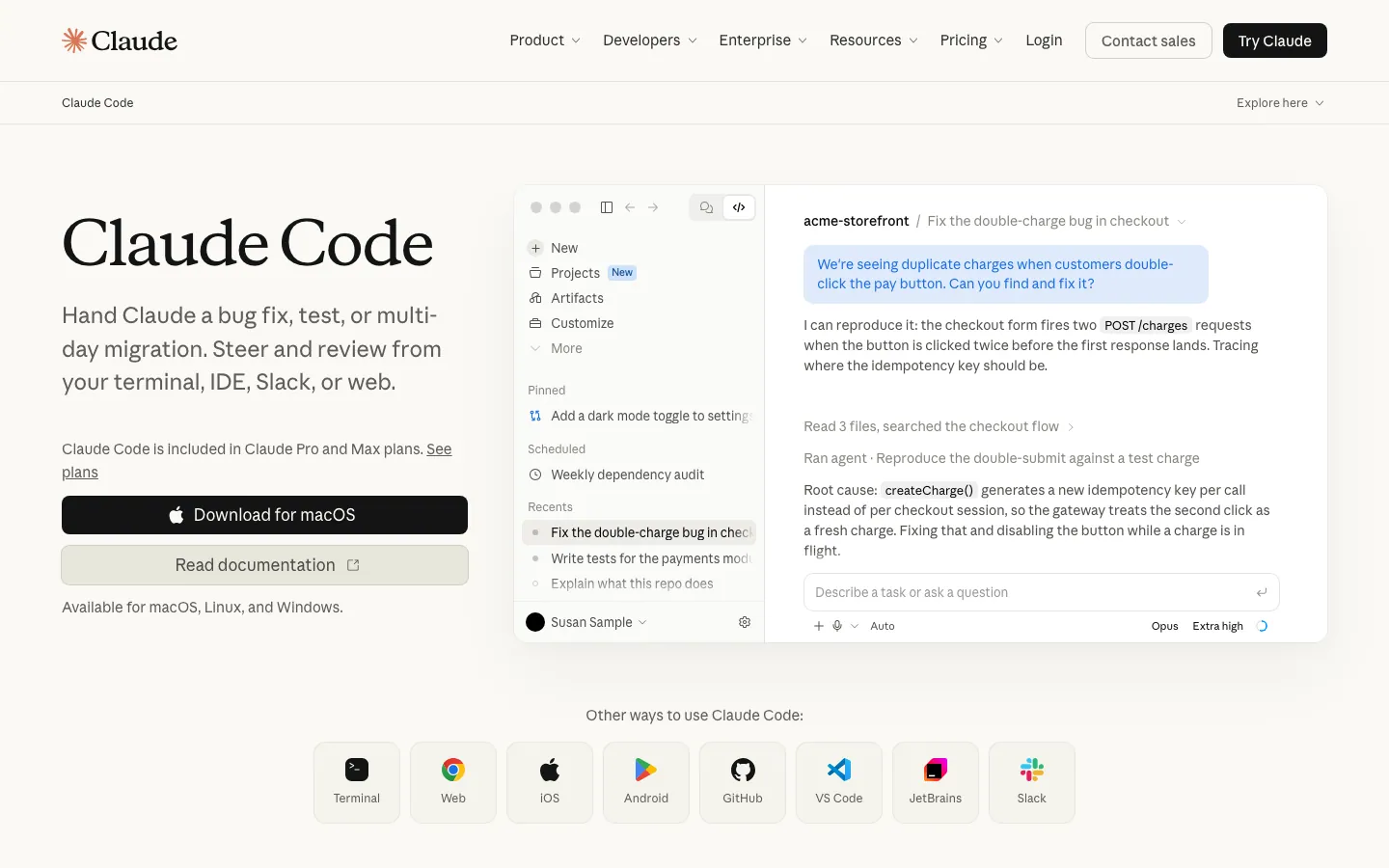Go back using the left arrow icon
1389x868 pixels.
coord(630,207)
